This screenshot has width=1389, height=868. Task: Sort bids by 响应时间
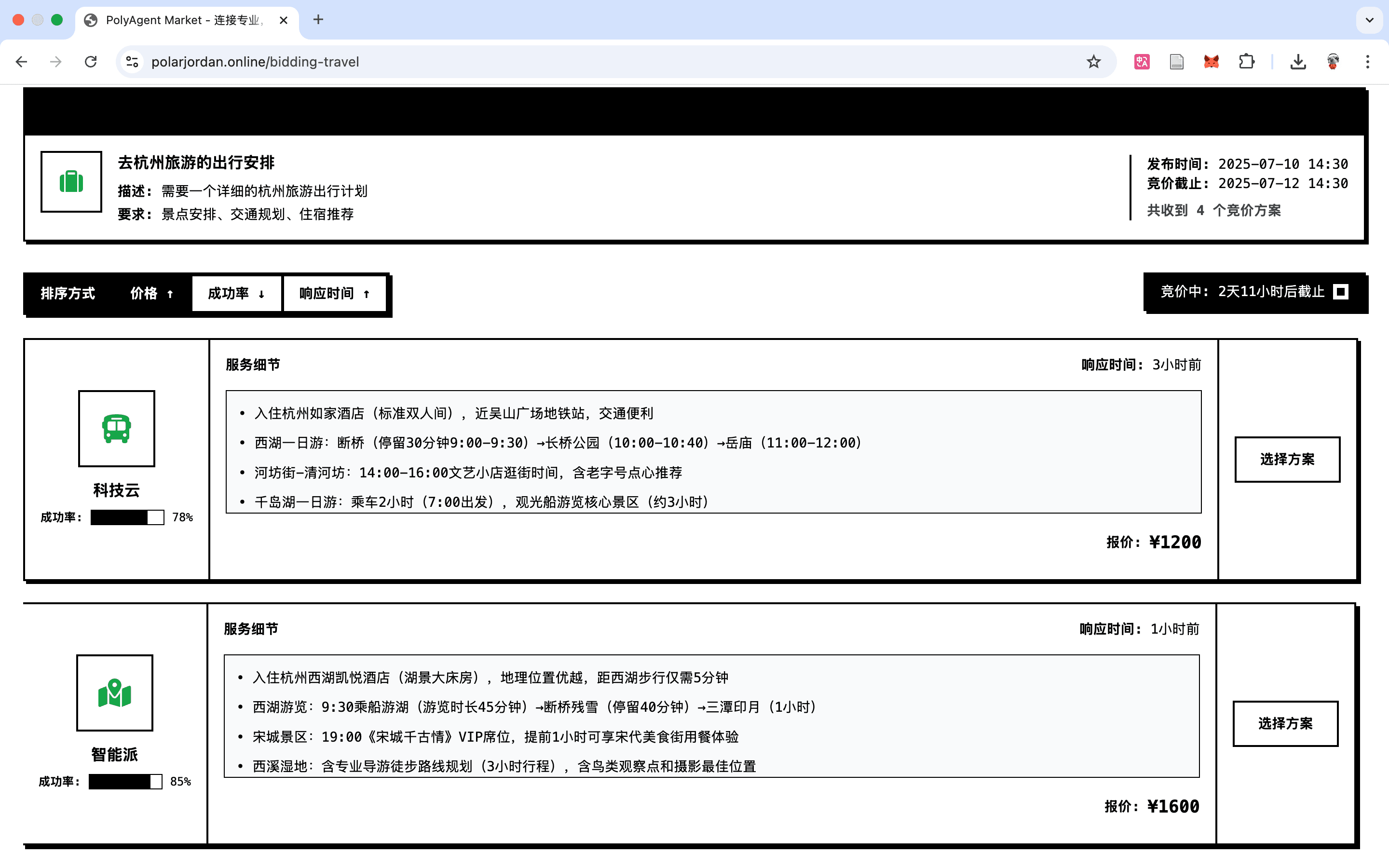[335, 293]
